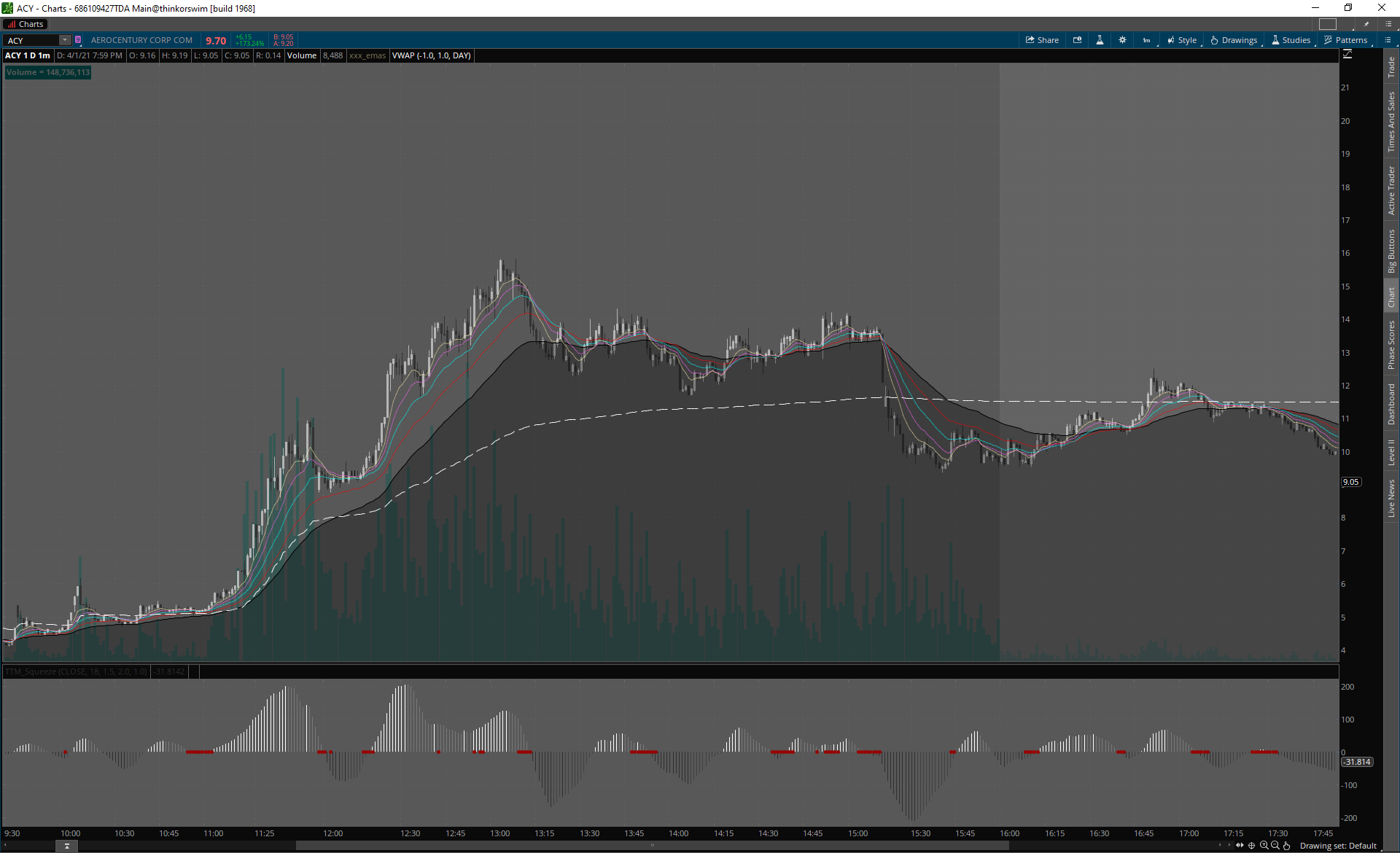Open the ACY symbol dropdown arrow
The image size is (1400, 853).
(65, 40)
